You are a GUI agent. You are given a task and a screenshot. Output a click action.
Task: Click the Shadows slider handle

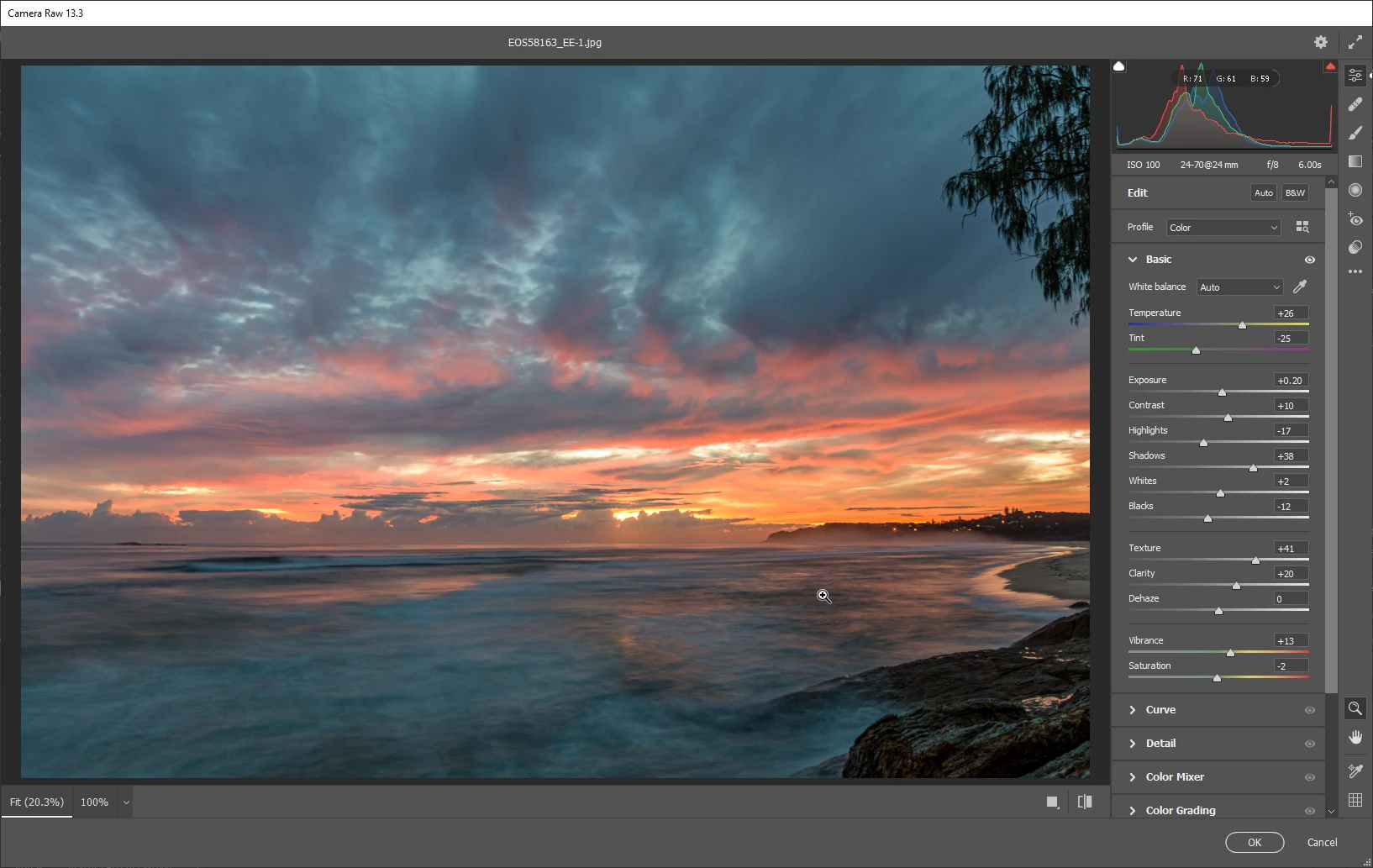coord(1253,468)
